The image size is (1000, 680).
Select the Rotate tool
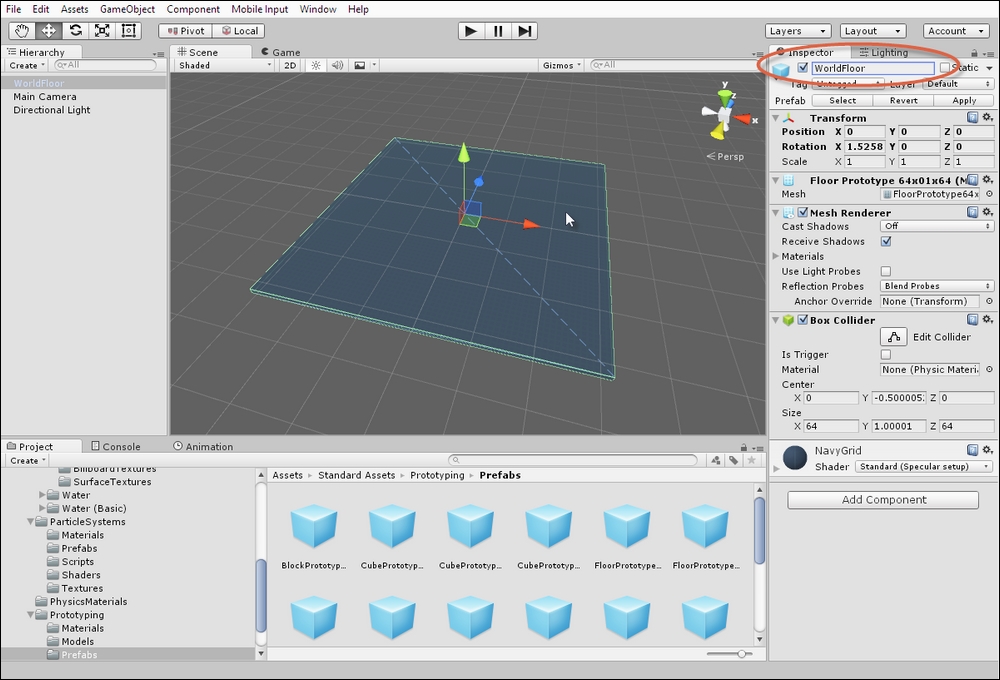click(x=75, y=31)
